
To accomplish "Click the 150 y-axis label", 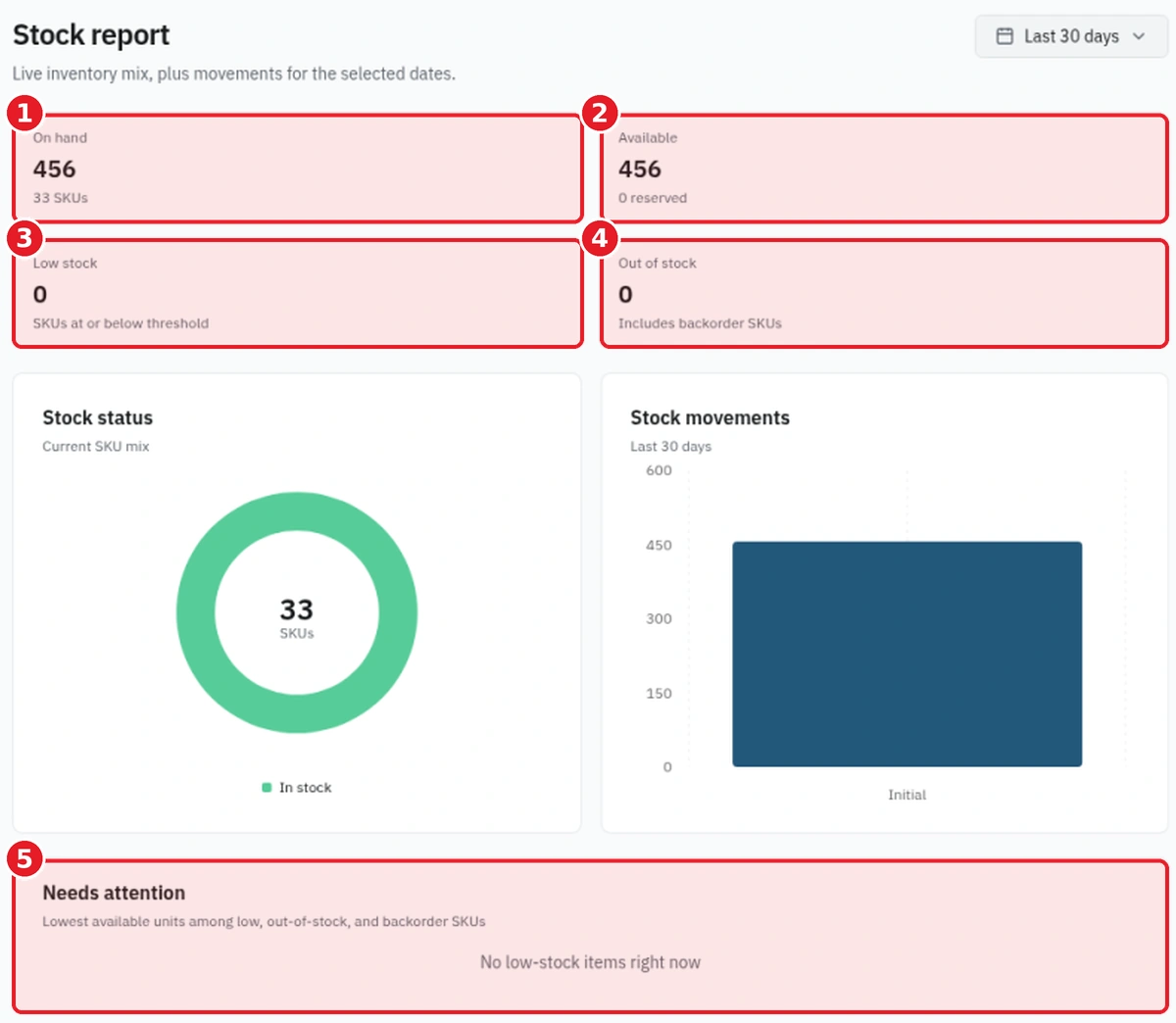I will tap(659, 694).
